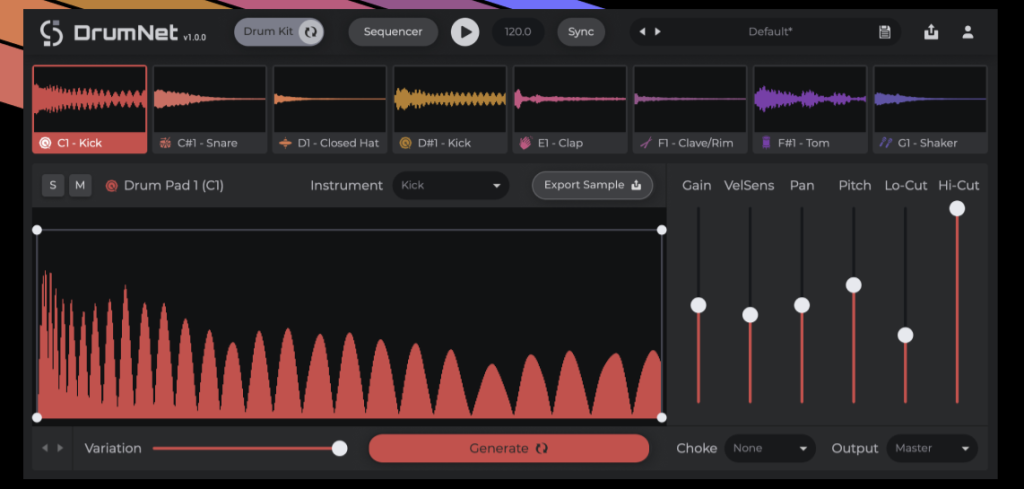Mute the drum pad with M button
The width and height of the screenshot is (1024, 489).
point(80,185)
